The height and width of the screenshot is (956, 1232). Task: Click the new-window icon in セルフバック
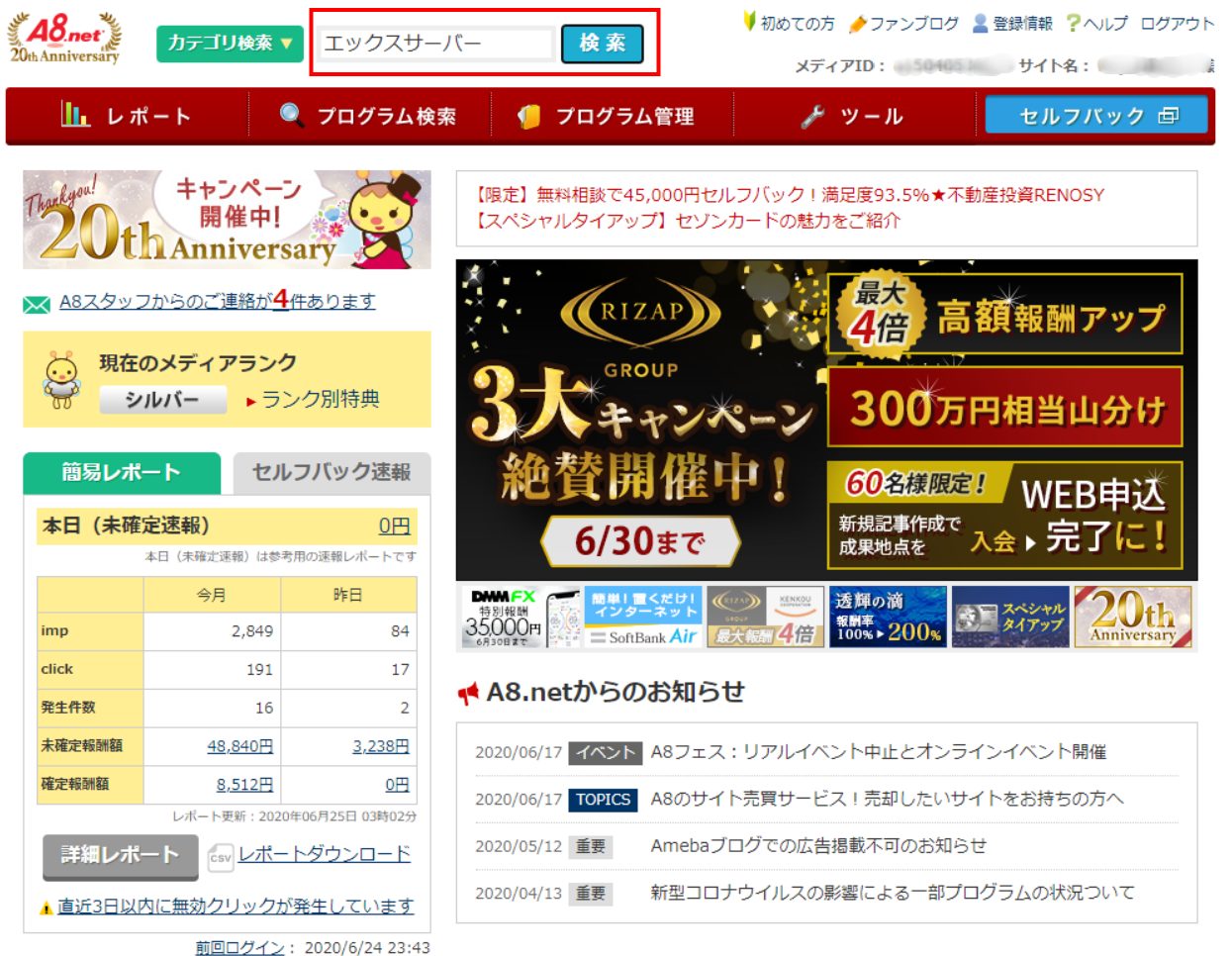1168,116
